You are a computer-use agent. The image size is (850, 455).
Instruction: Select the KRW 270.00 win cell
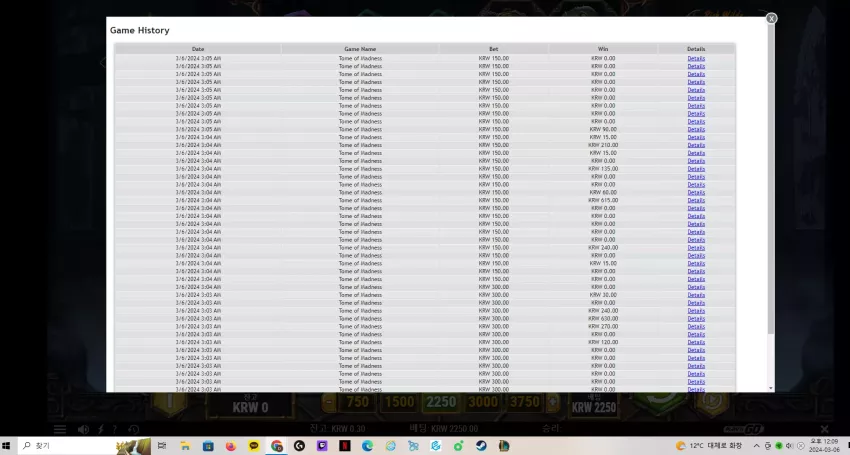click(x=603, y=326)
